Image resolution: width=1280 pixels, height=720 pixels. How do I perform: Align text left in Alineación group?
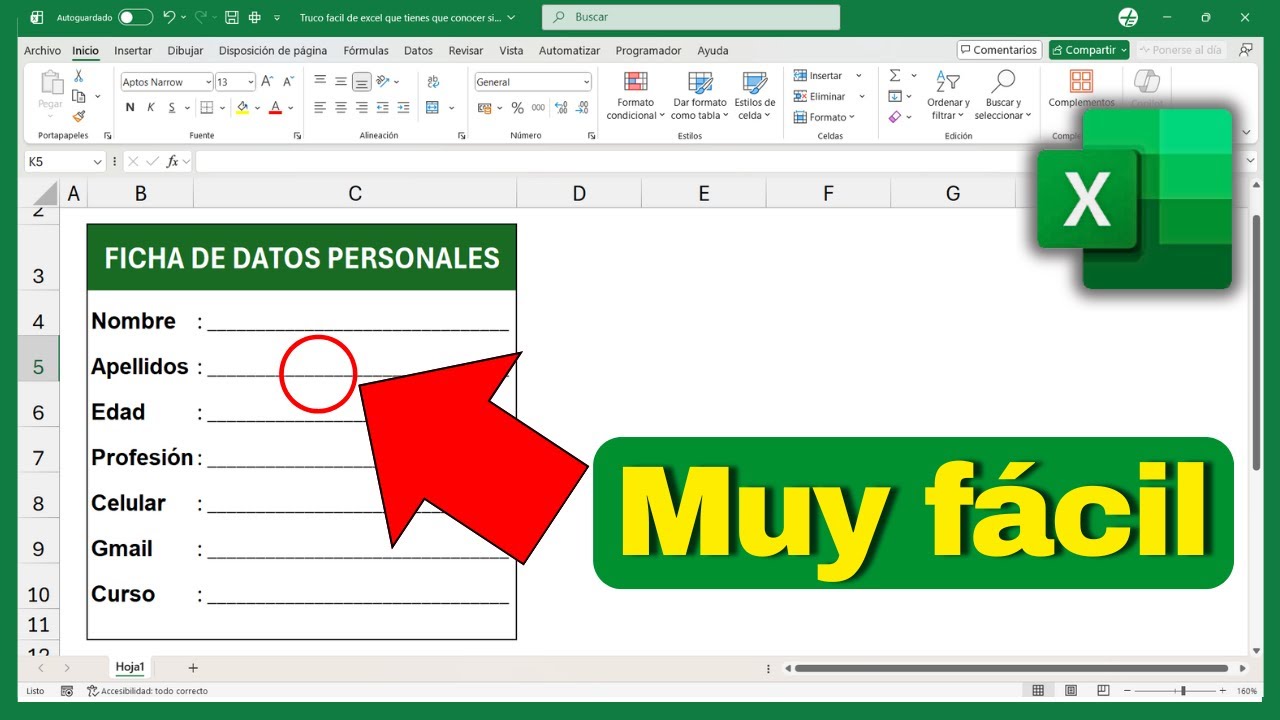320,107
